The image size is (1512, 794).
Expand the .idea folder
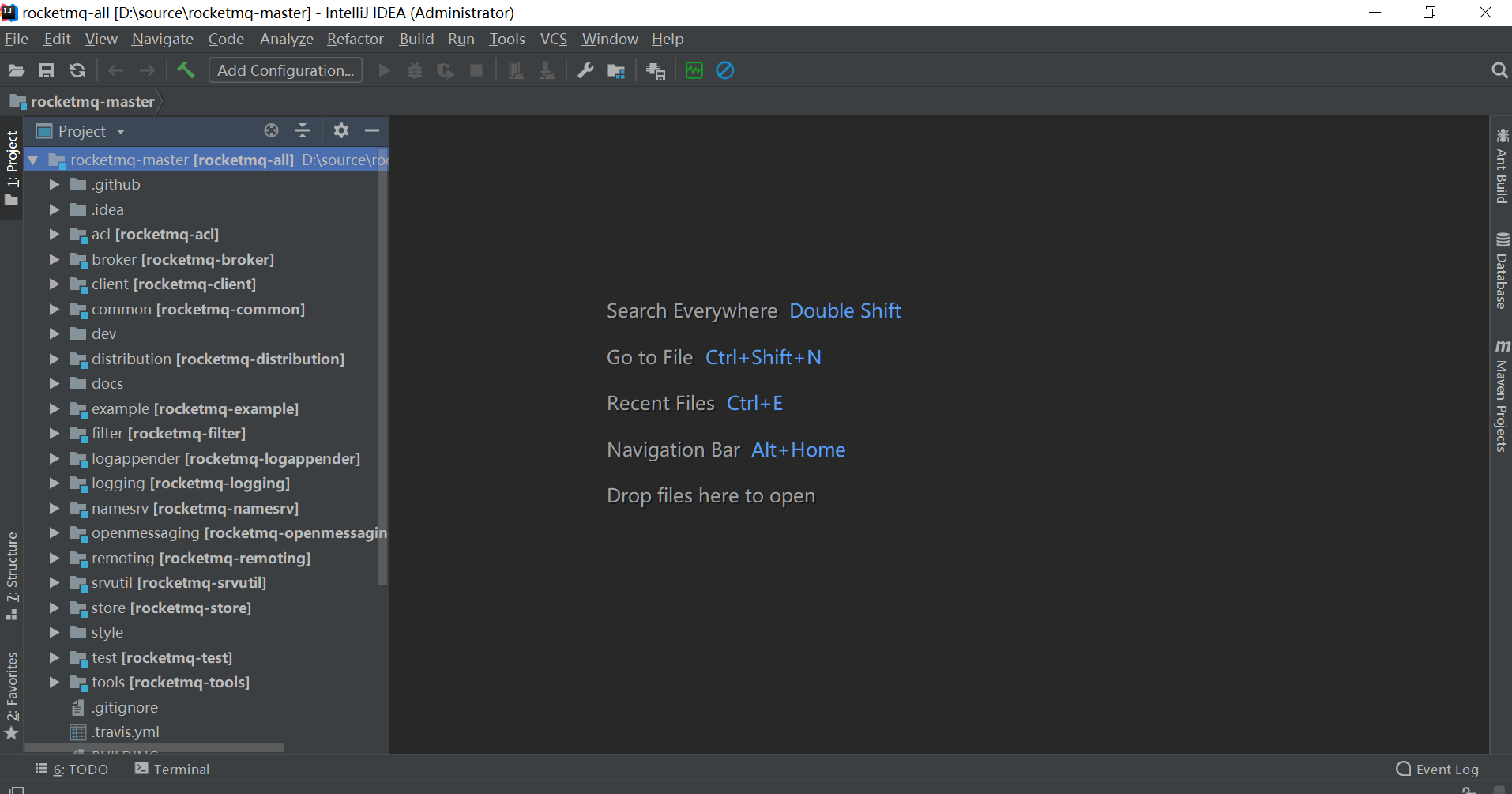(55, 210)
